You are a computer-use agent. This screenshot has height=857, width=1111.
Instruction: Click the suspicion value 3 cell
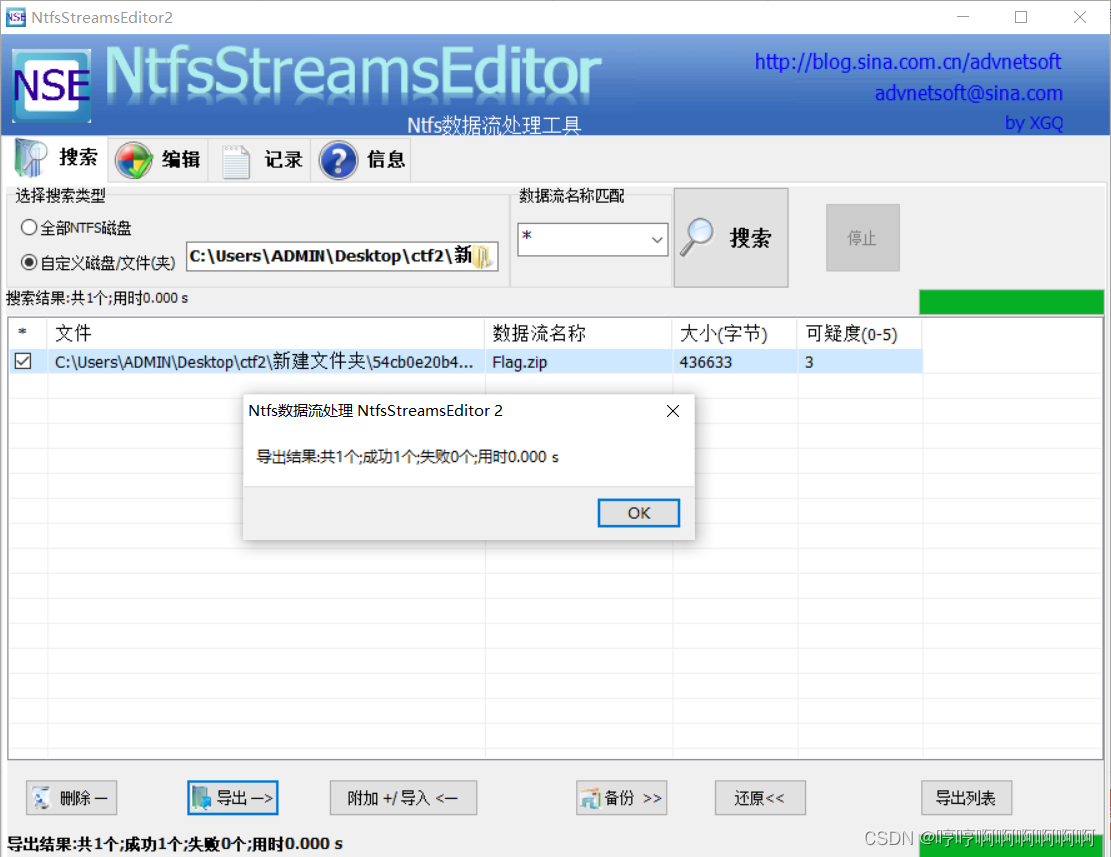860,362
